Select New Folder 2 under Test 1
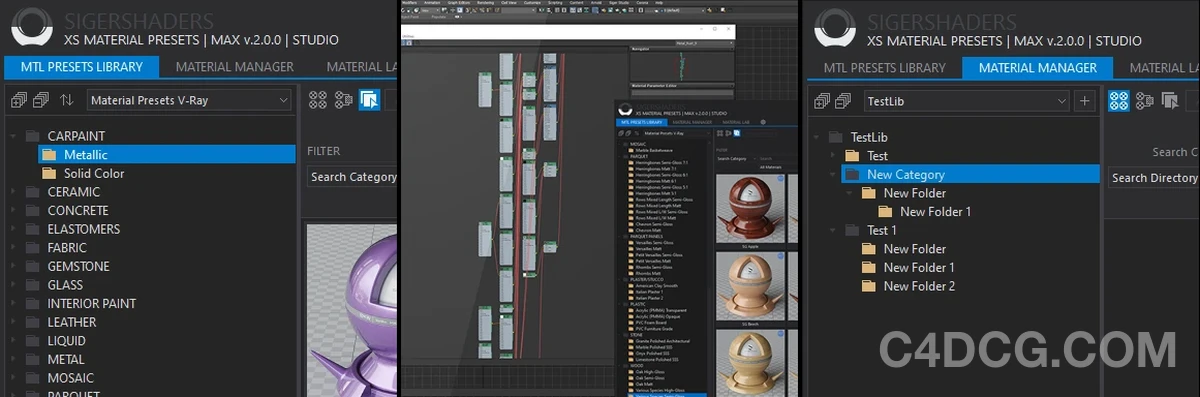 tap(919, 286)
